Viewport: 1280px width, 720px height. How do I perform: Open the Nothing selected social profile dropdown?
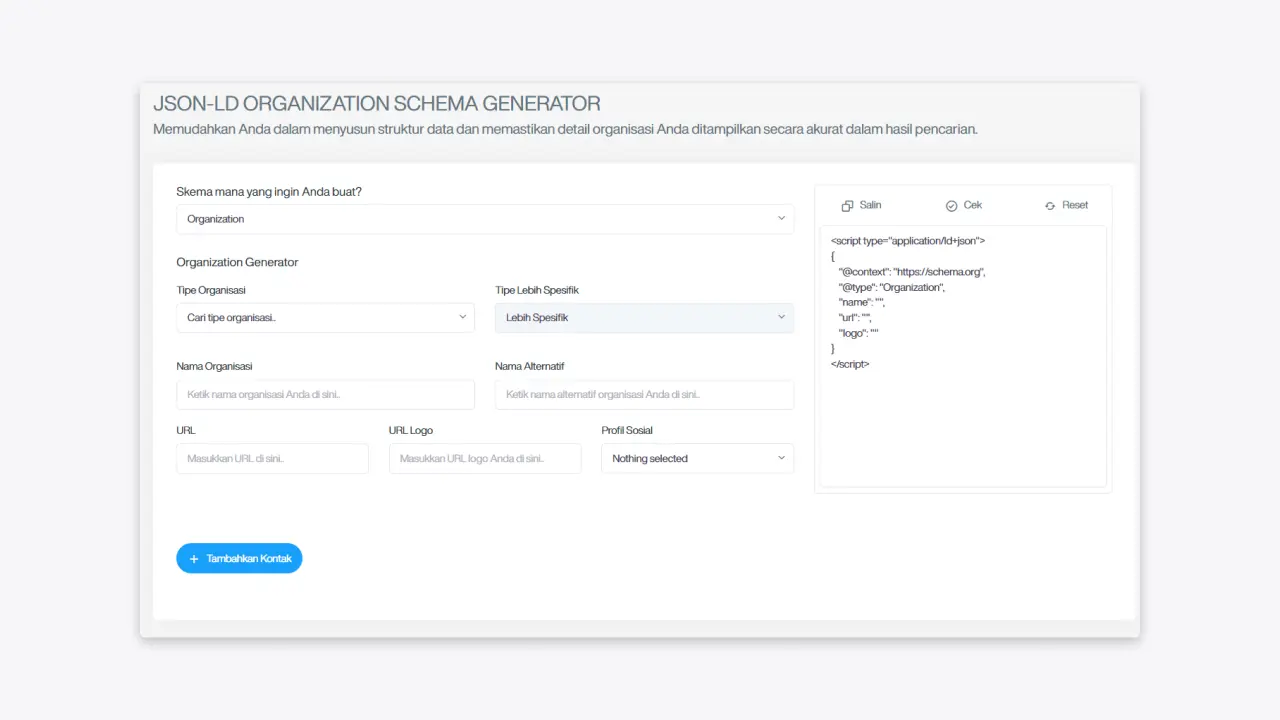point(697,458)
